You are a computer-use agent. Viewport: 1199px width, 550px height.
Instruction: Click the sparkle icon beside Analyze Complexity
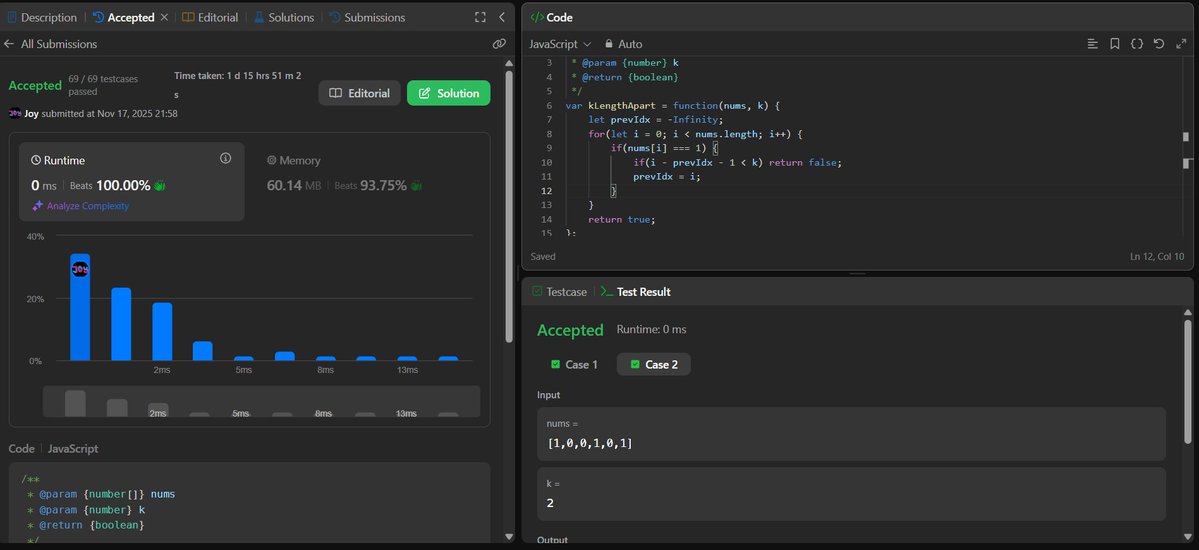[x=37, y=206]
